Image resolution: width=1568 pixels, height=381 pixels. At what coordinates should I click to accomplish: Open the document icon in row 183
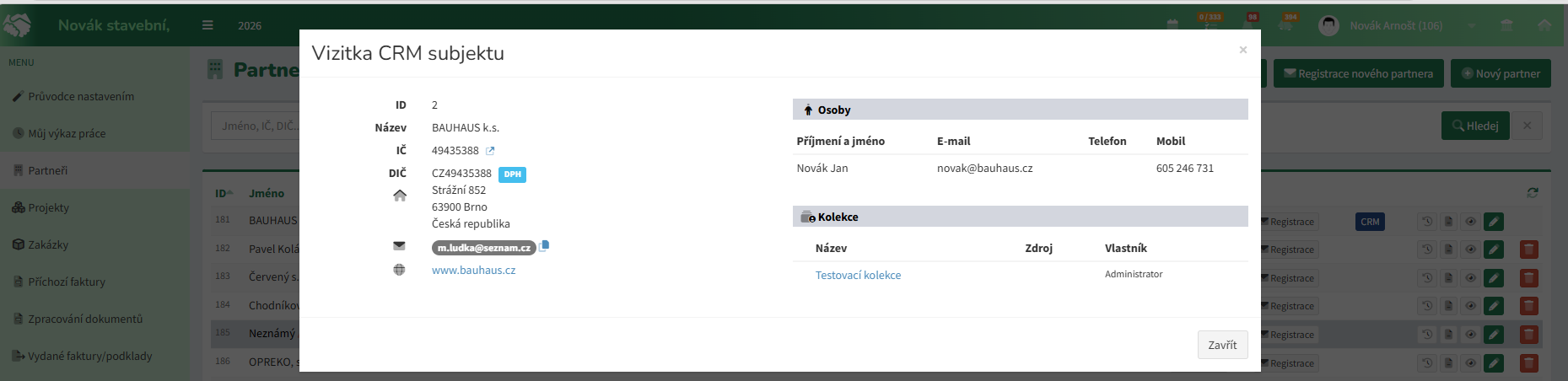click(1448, 278)
